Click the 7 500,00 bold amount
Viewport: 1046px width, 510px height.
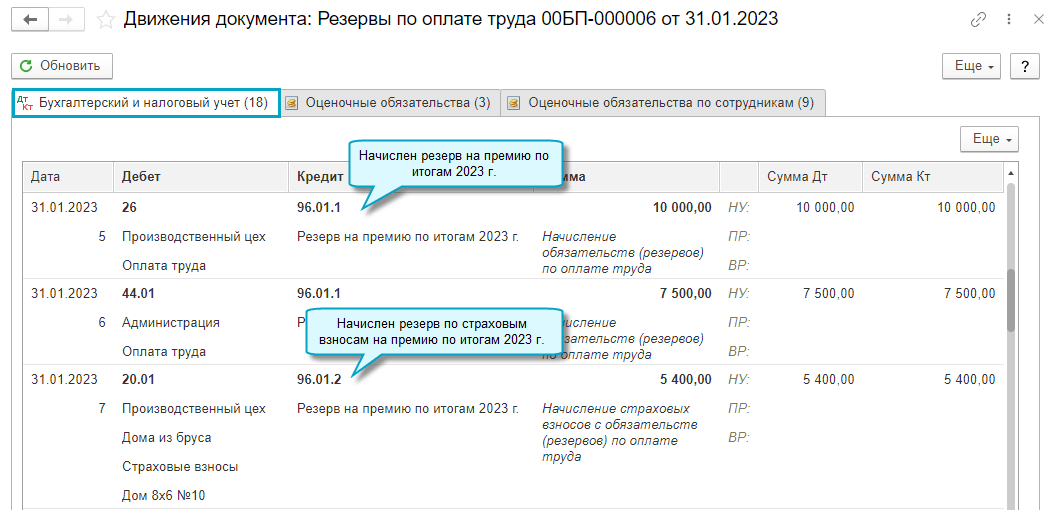[686, 293]
